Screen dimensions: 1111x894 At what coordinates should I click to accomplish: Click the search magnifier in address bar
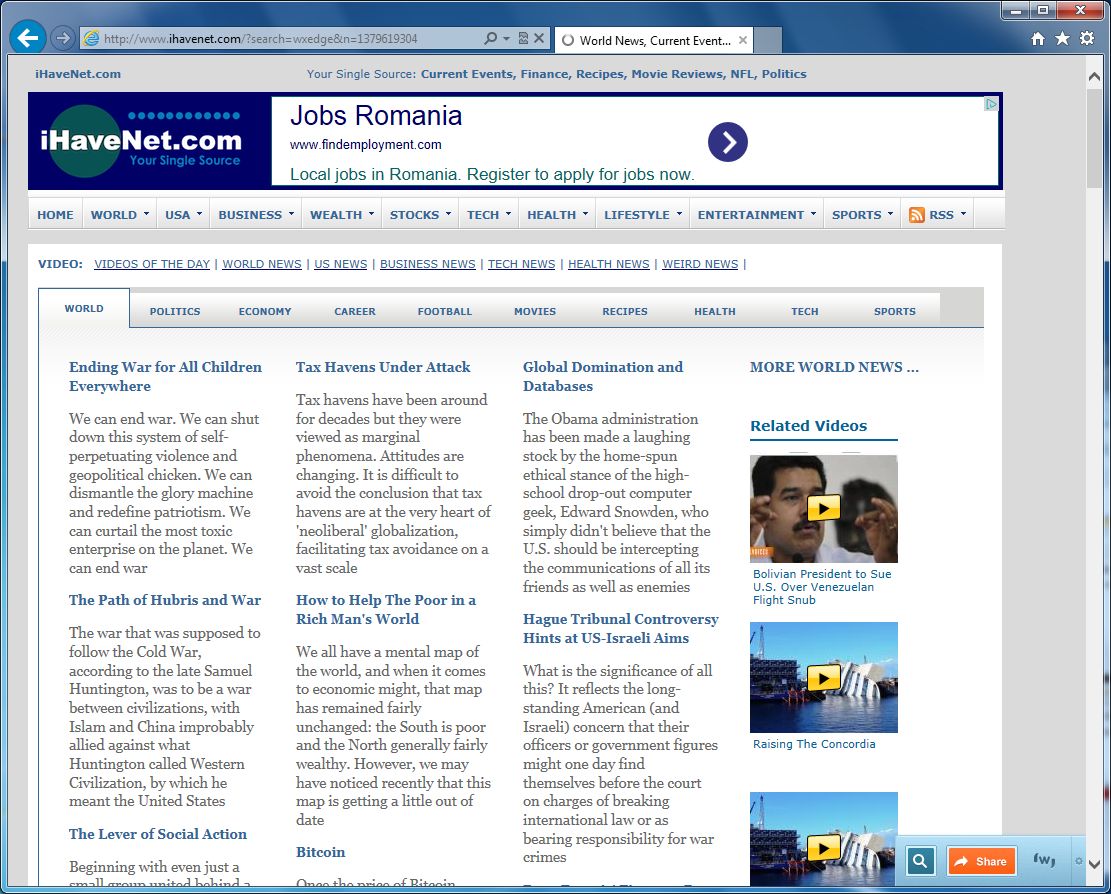click(490, 38)
